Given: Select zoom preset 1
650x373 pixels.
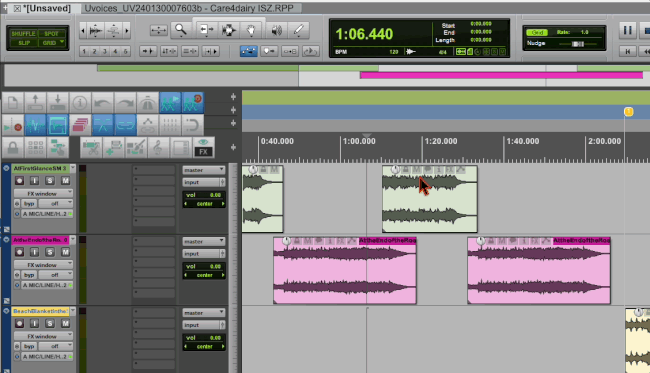Looking at the screenshot, I should [x=84, y=51].
